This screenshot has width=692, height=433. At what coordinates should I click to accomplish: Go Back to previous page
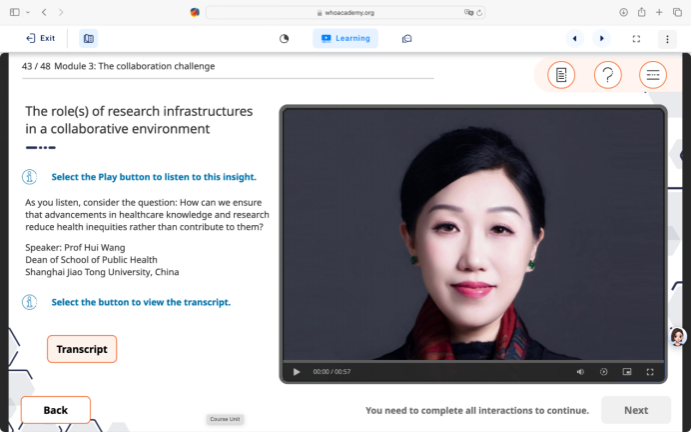click(56, 410)
